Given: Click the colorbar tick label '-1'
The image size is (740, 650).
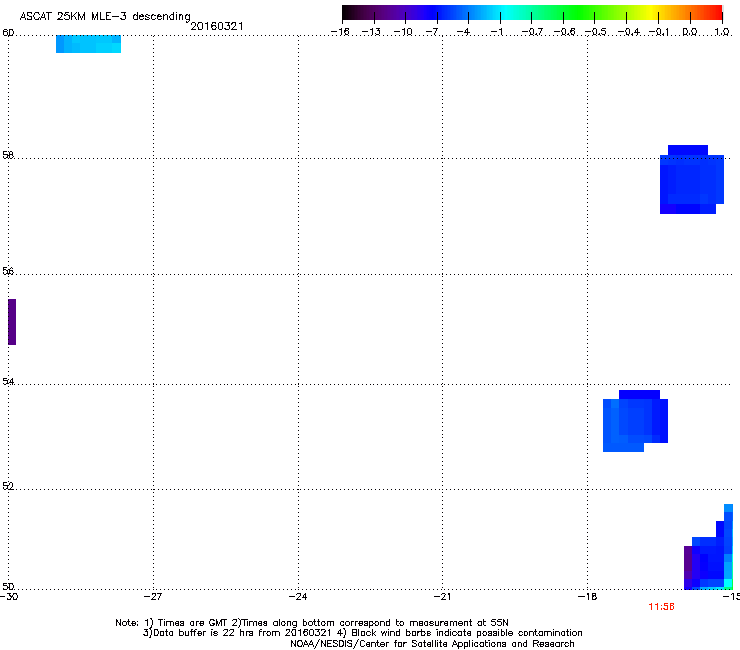Looking at the screenshot, I should (x=497, y=32).
